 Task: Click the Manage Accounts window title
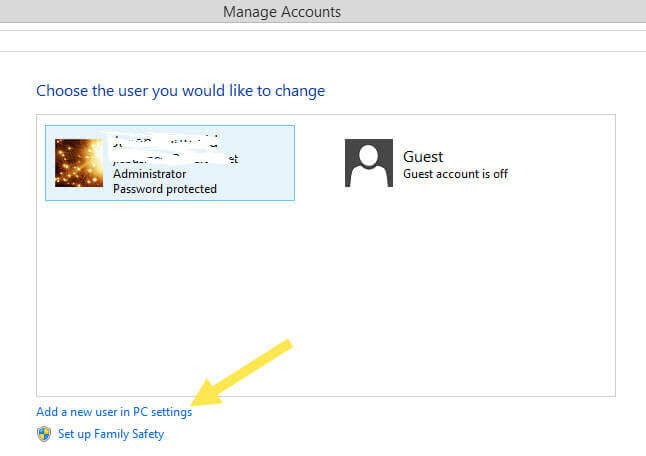282,12
